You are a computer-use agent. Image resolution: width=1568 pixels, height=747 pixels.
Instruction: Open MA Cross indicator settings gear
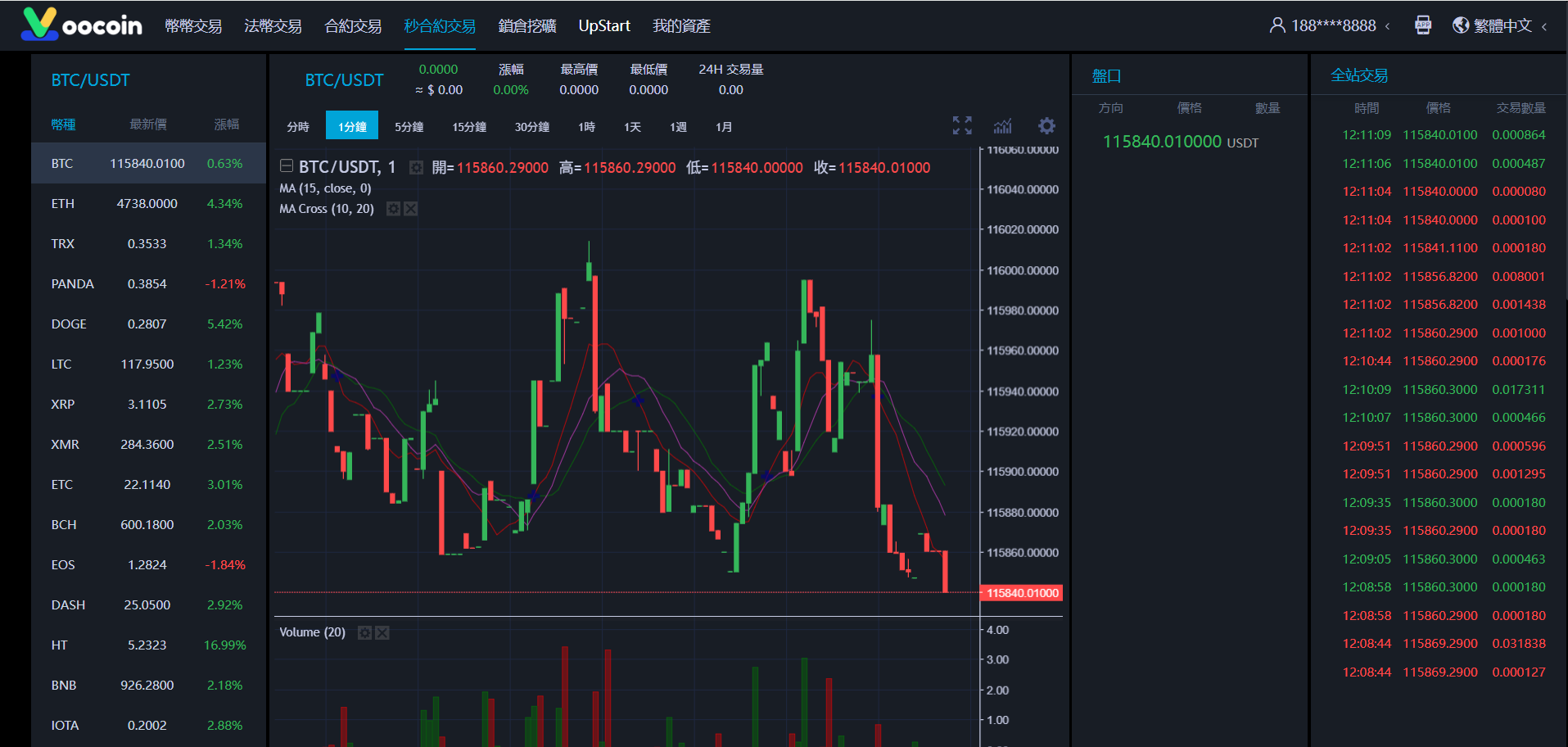(393, 209)
